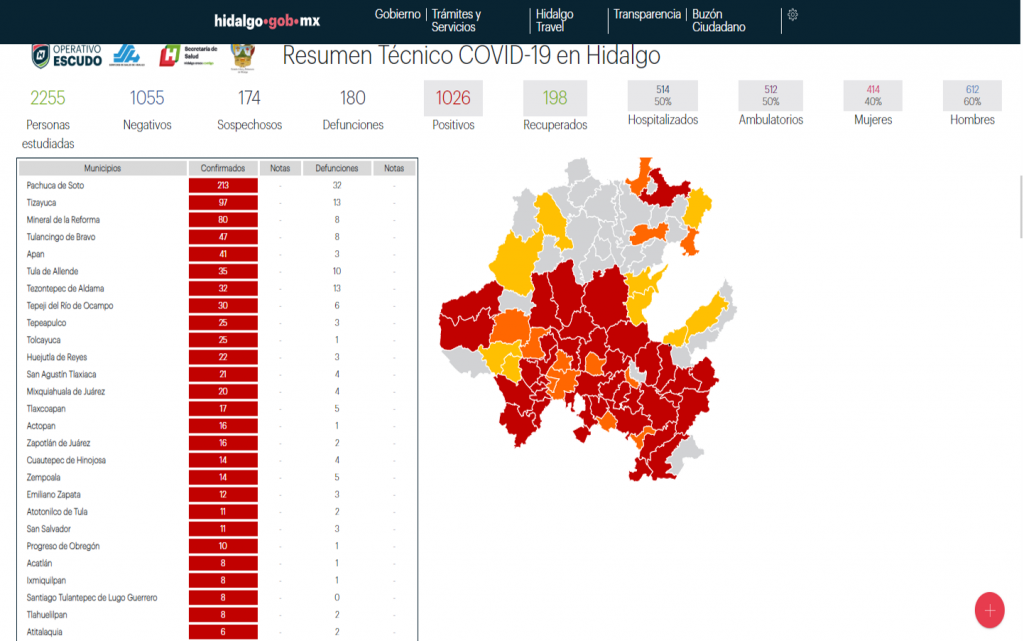1024x641 pixels.
Task: Click the red plus floating button
Action: 988,610
